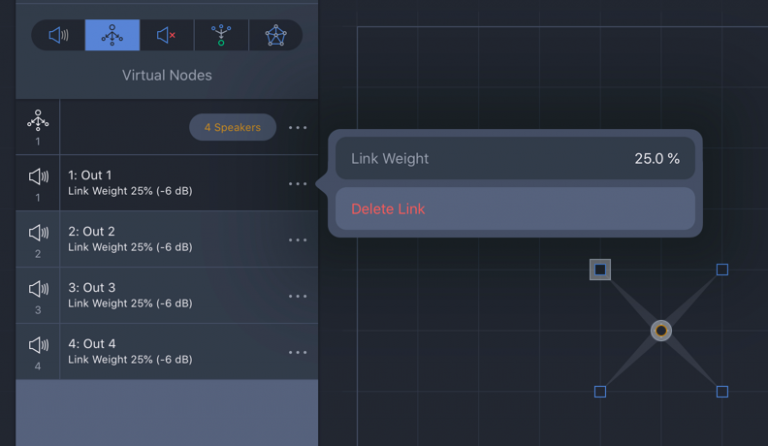The height and width of the screenshot is (446, 768).
Task: Click the Link Weight 25.0 % field
Action: 515,159
